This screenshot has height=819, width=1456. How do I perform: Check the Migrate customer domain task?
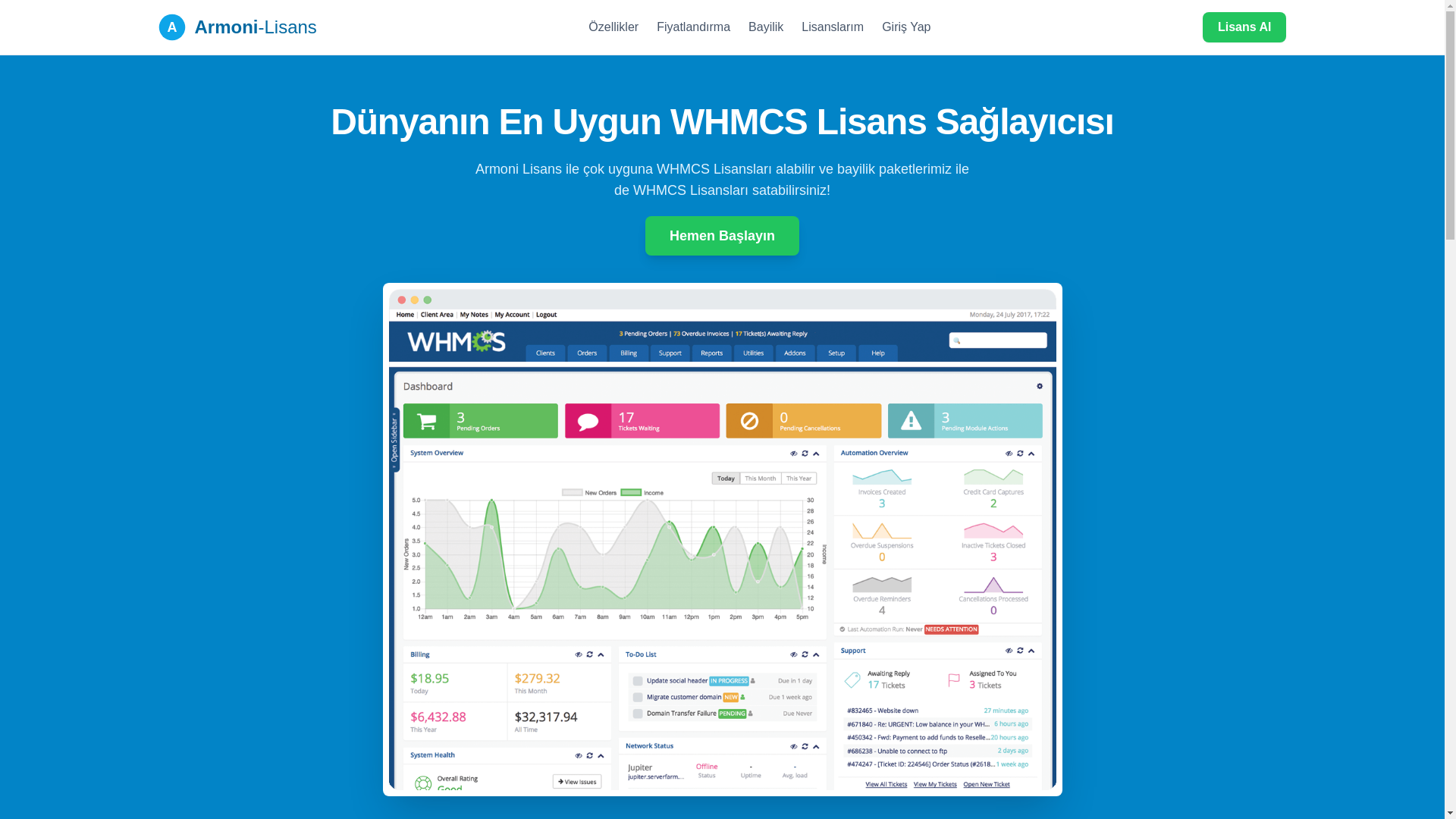click(638, 698)
